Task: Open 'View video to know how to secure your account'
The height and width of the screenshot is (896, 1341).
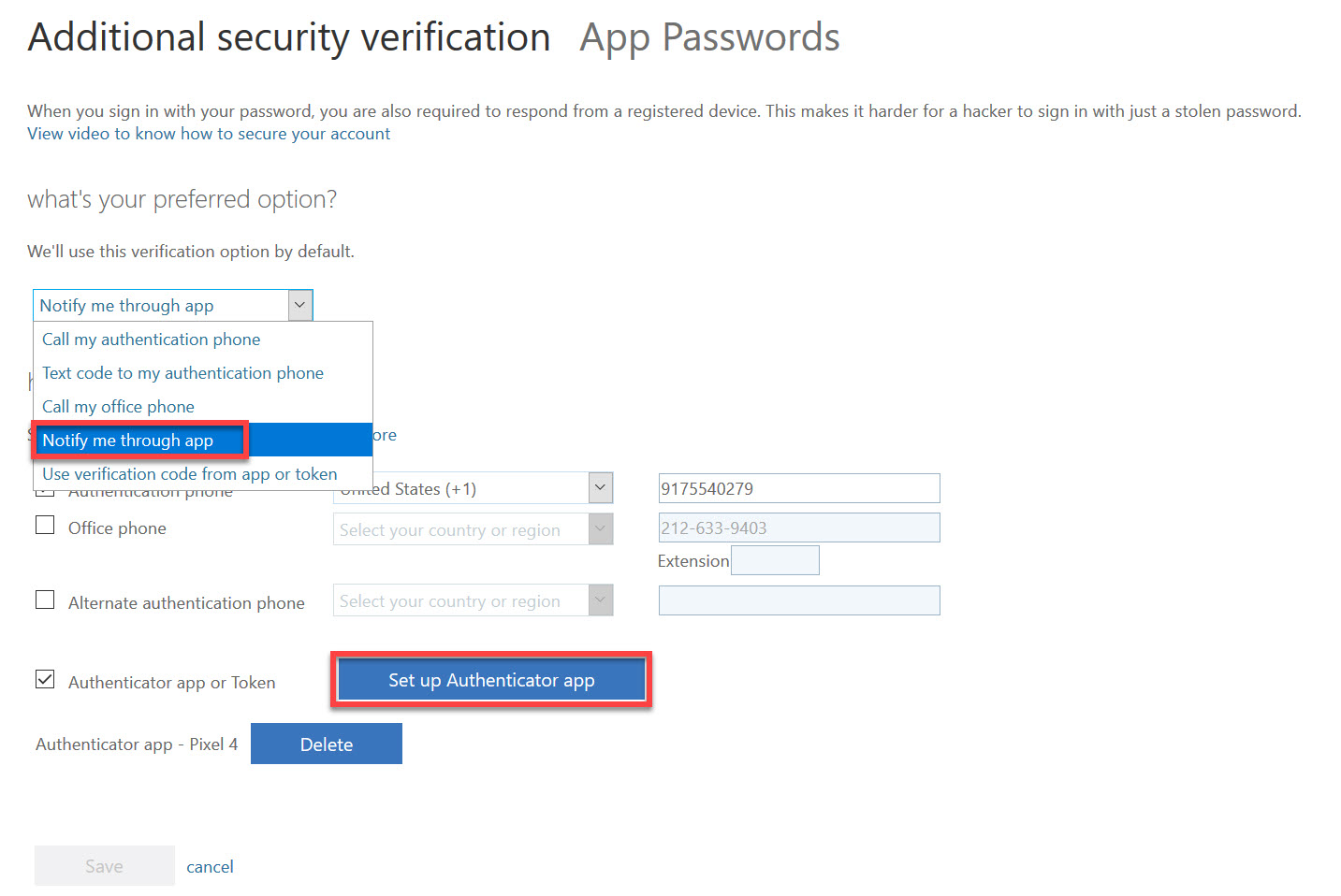Action: [x=208, y=133]
